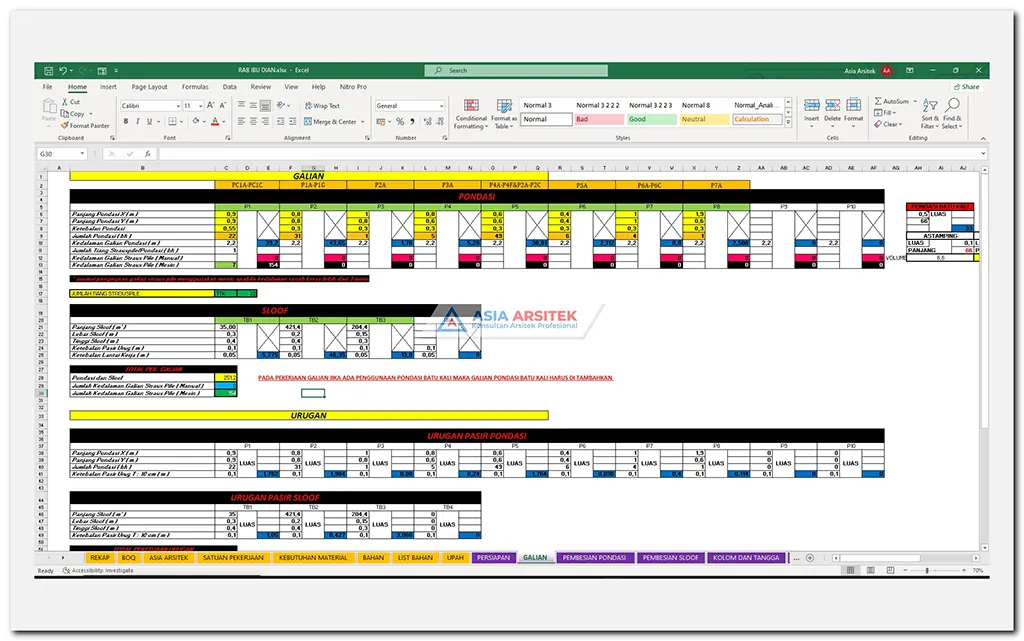Increase the font size
This screenshot has height=641, width=1024.
click(210, 105)
